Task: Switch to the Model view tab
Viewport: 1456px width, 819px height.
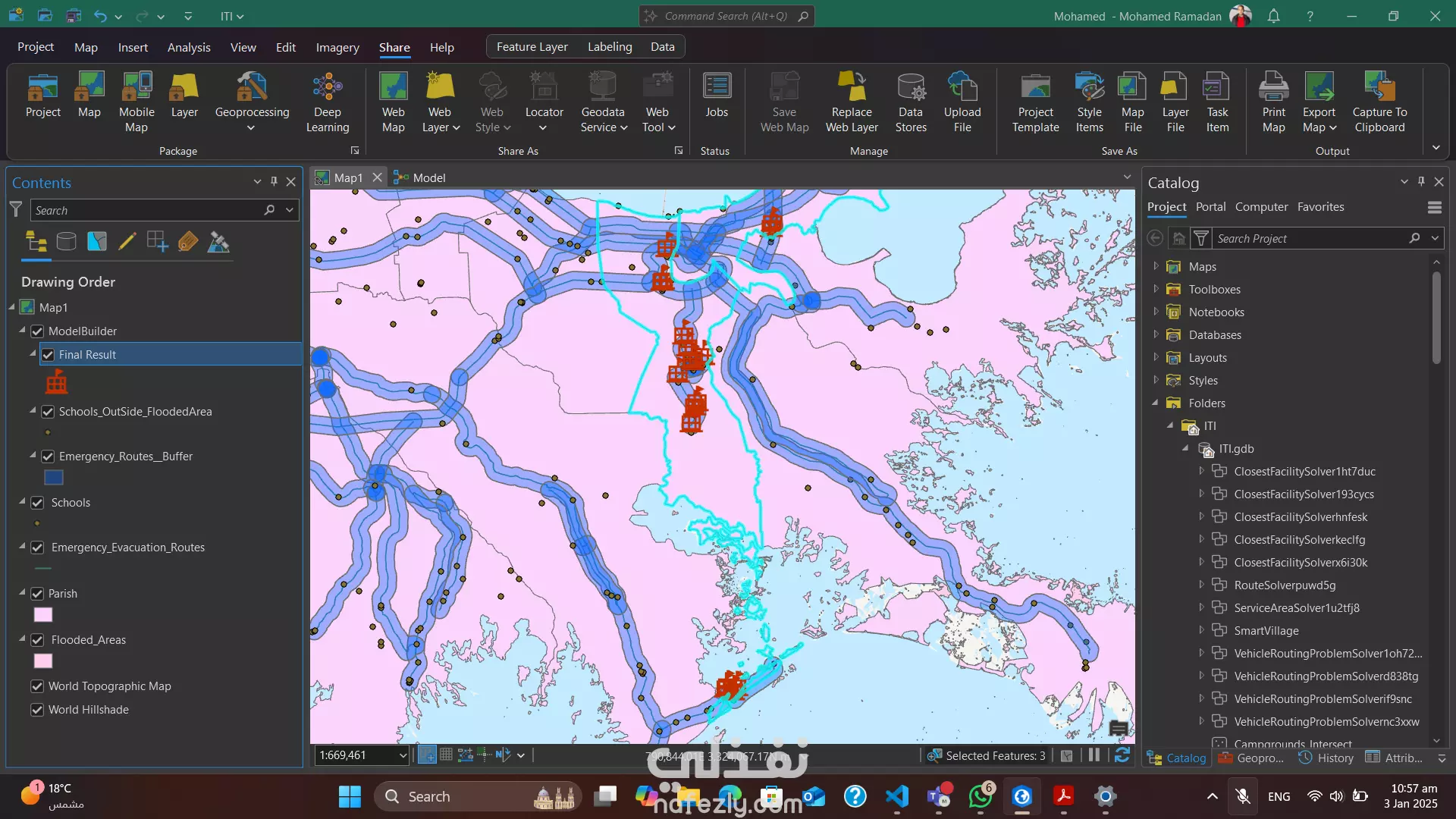Action: coord(420,177)
